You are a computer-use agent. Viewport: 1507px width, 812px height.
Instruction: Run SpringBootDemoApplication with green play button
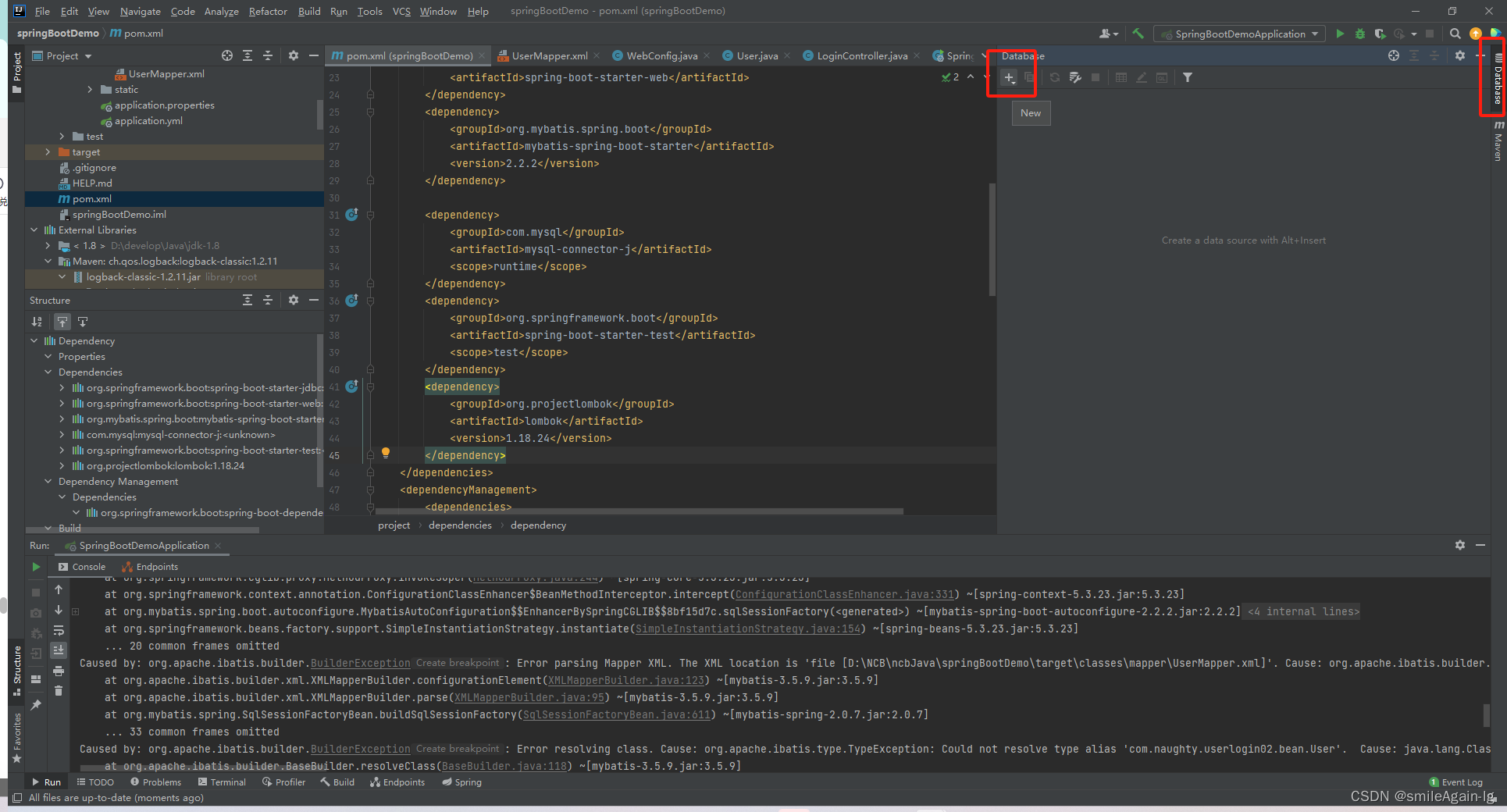1340,34
